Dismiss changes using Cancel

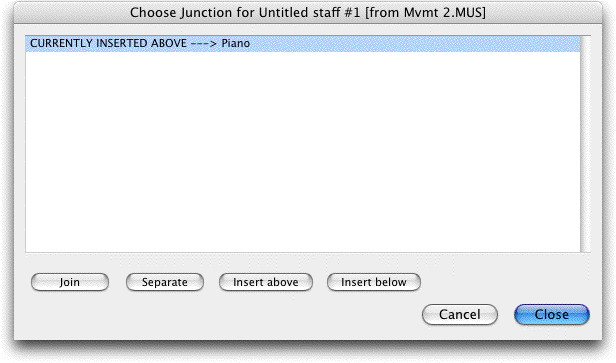point(460,314)
